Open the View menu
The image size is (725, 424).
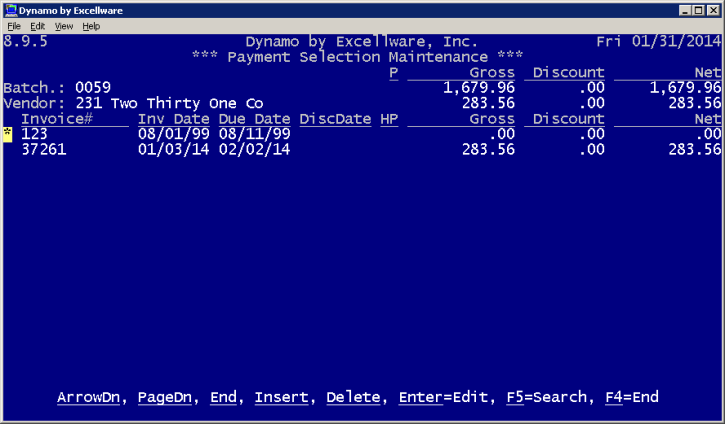[64, 26]
